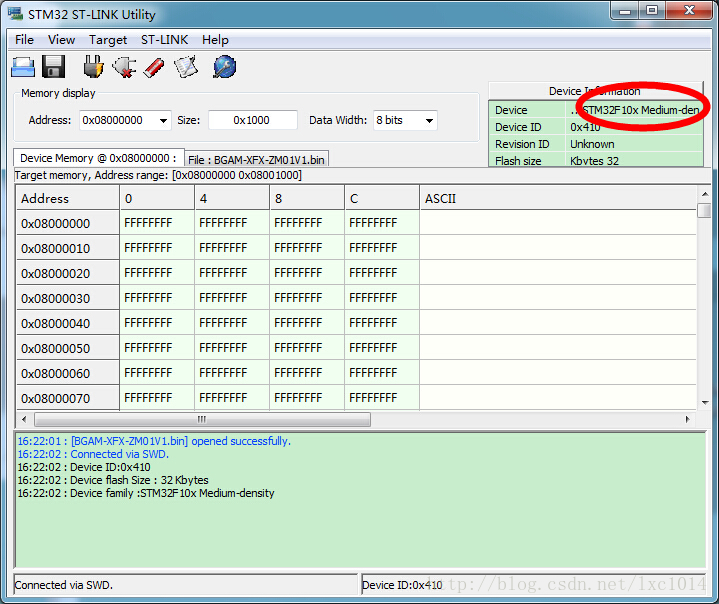Click the column header labeled 4

232,198
